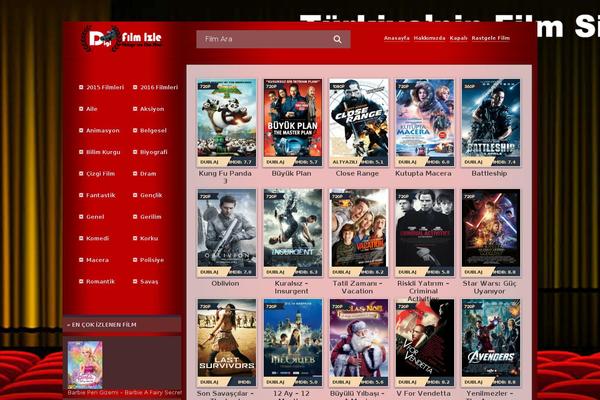Select Rastgele Film from top menu
This screenshot has height=400, width=600.
point(491,38)
